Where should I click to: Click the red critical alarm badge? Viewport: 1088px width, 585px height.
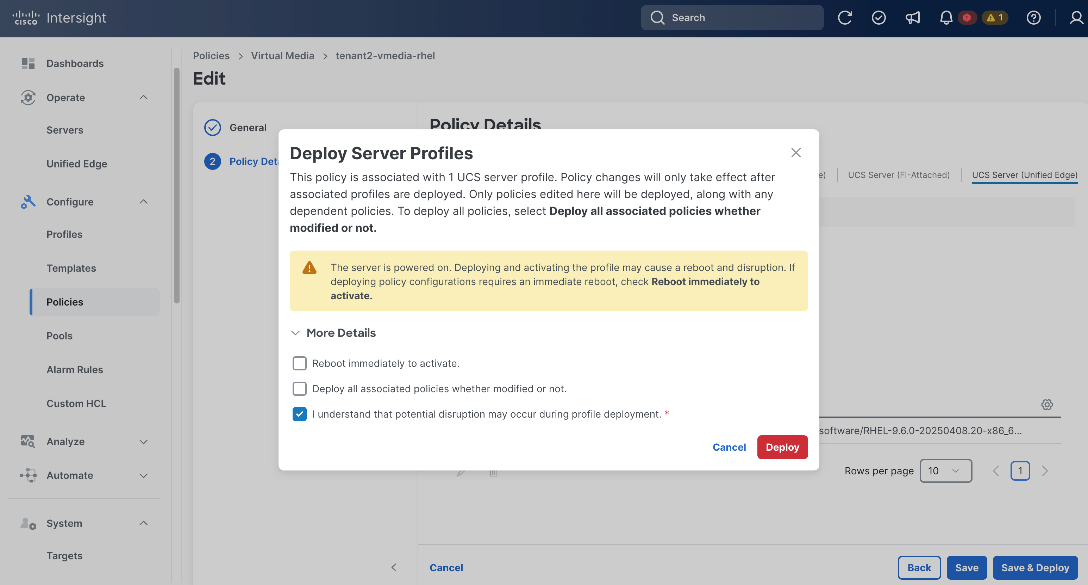coord(967,18)
